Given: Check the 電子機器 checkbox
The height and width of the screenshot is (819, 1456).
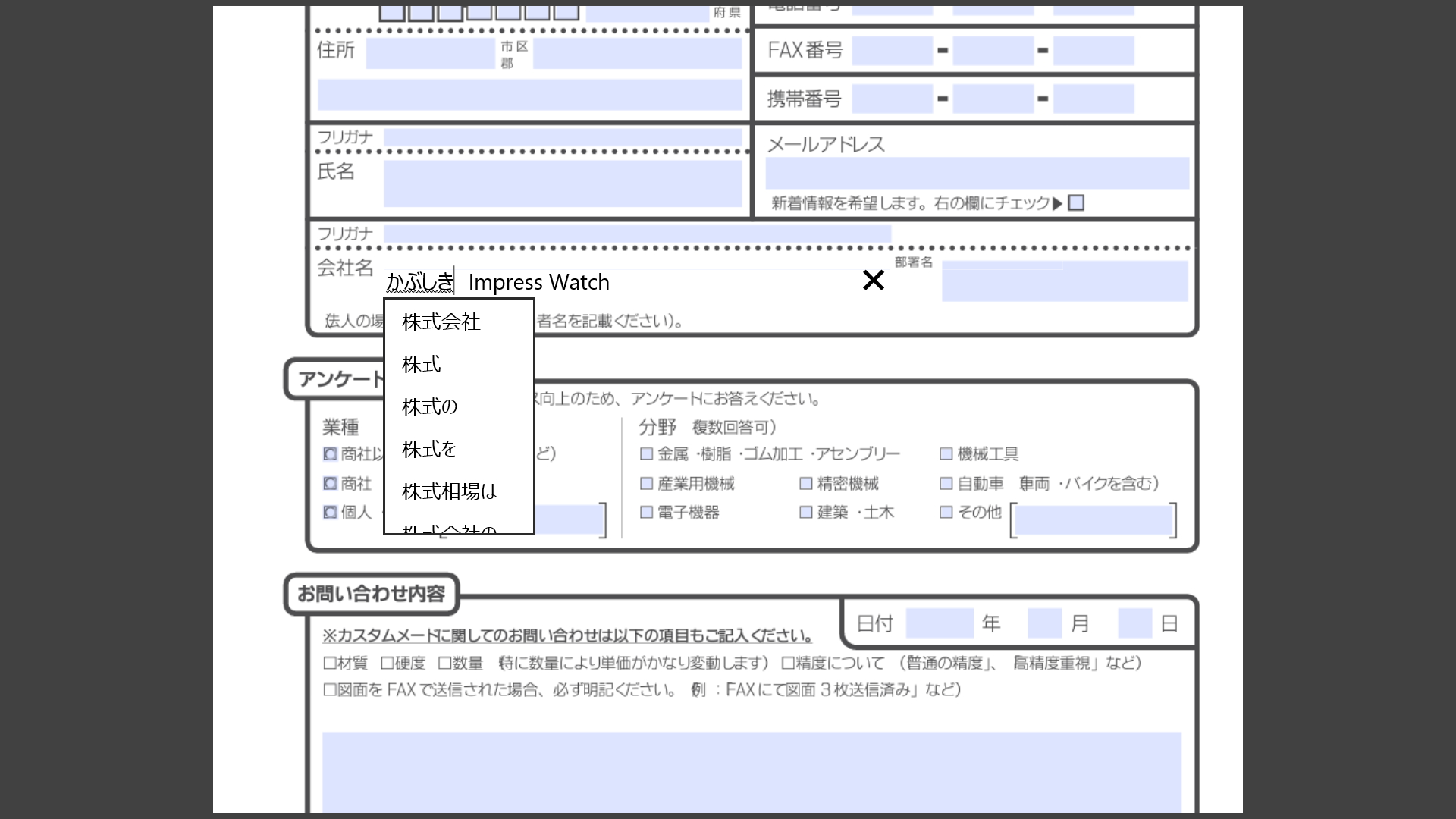Looking at the screenshot, I should 647,513.
